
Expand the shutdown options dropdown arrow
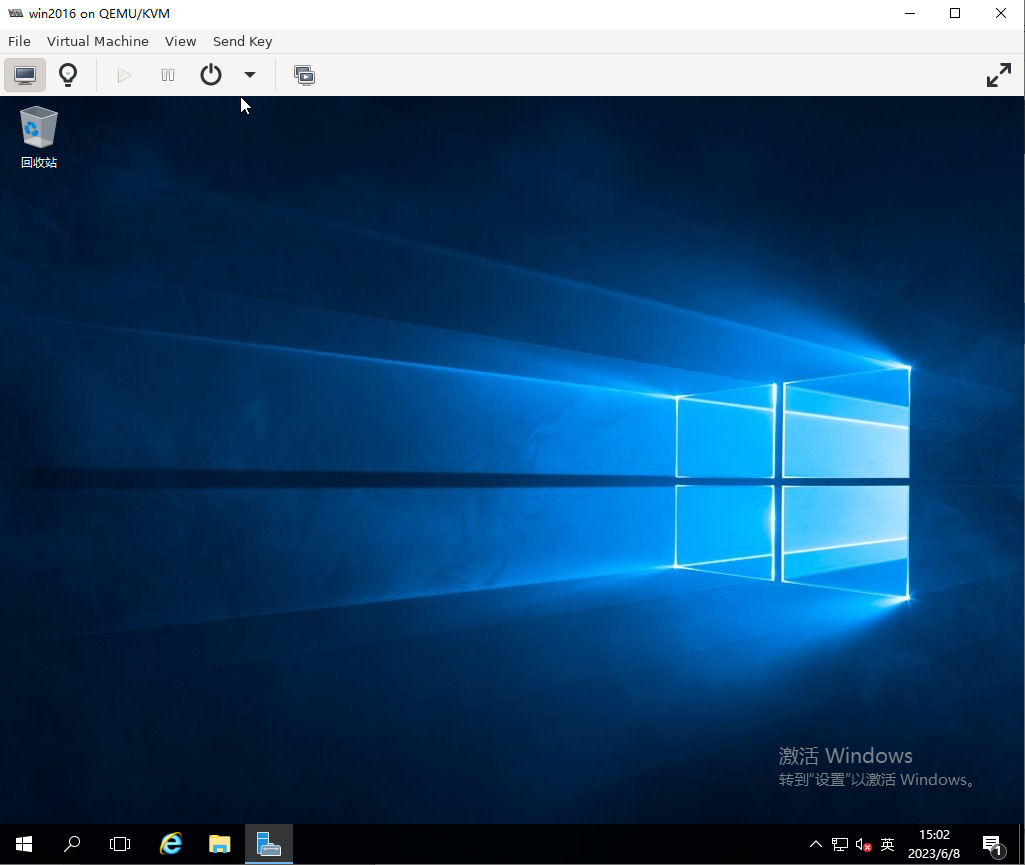(250, 75)
